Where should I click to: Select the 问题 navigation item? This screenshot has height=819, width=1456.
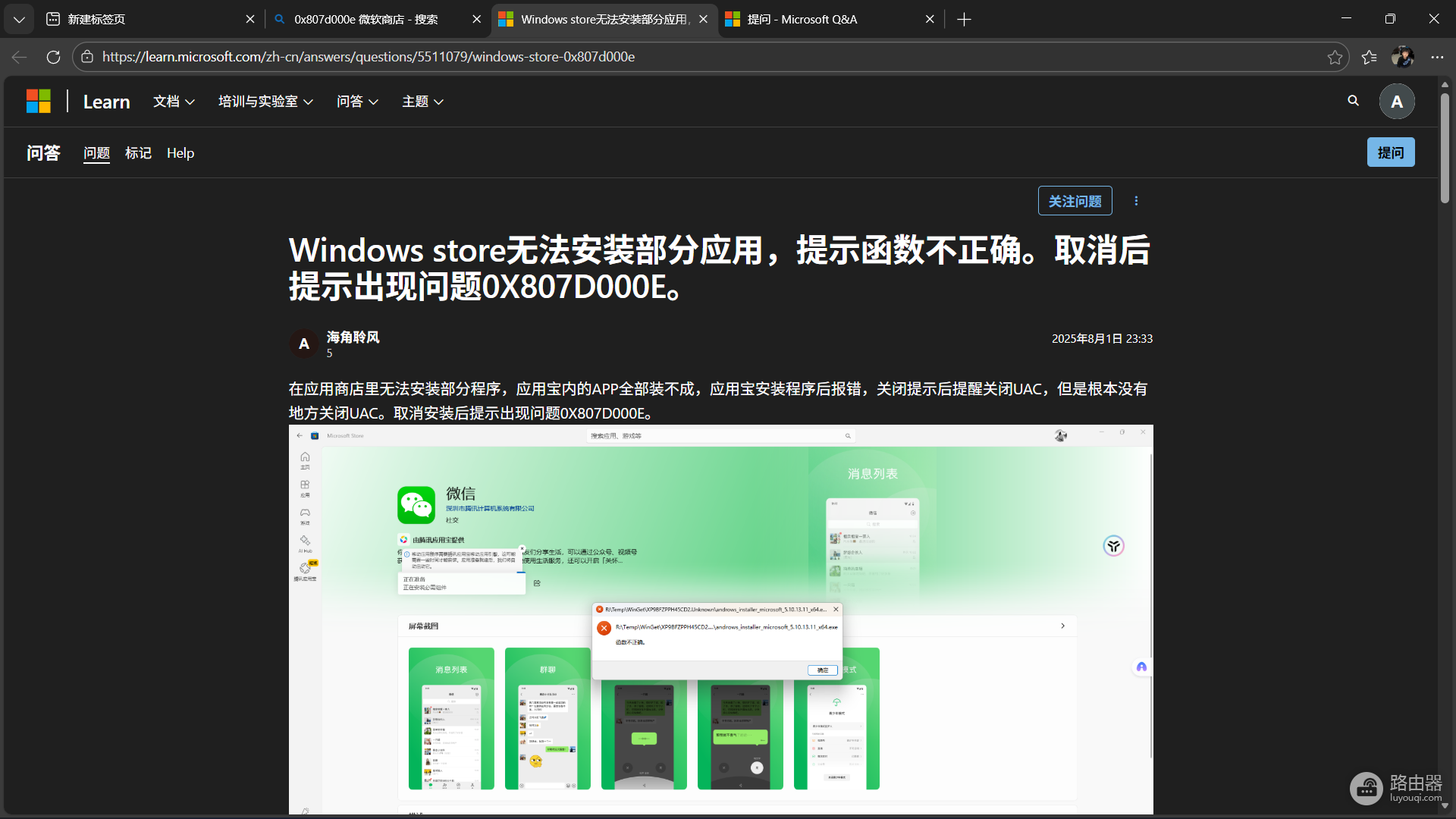(96, 153)
